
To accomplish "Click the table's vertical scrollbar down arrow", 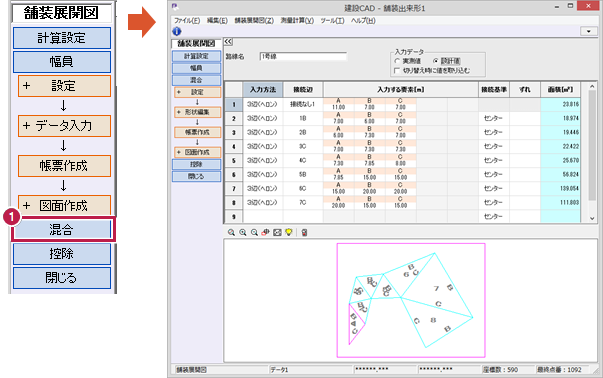I will pyautogui.click(x=592, y=218).
